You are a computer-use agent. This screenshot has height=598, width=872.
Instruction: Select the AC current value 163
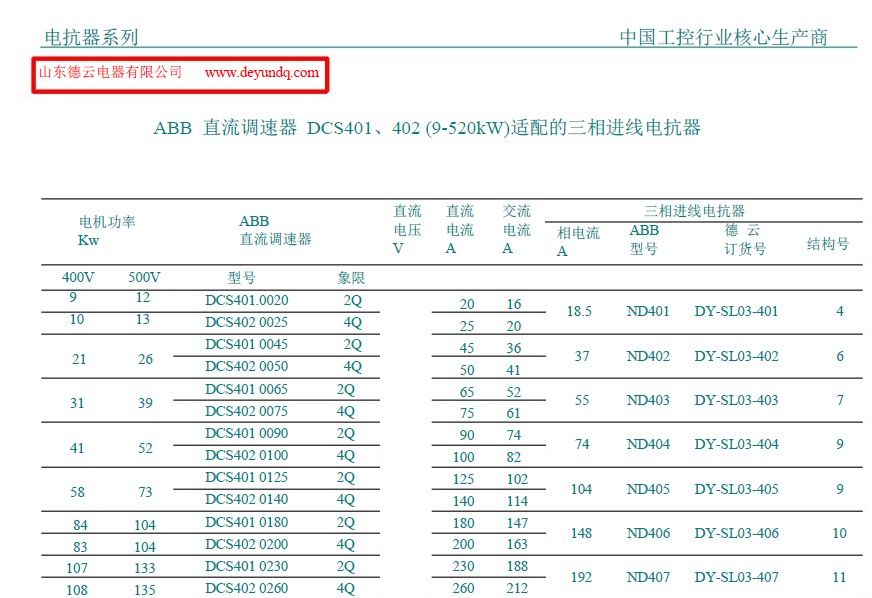point(517,544)
